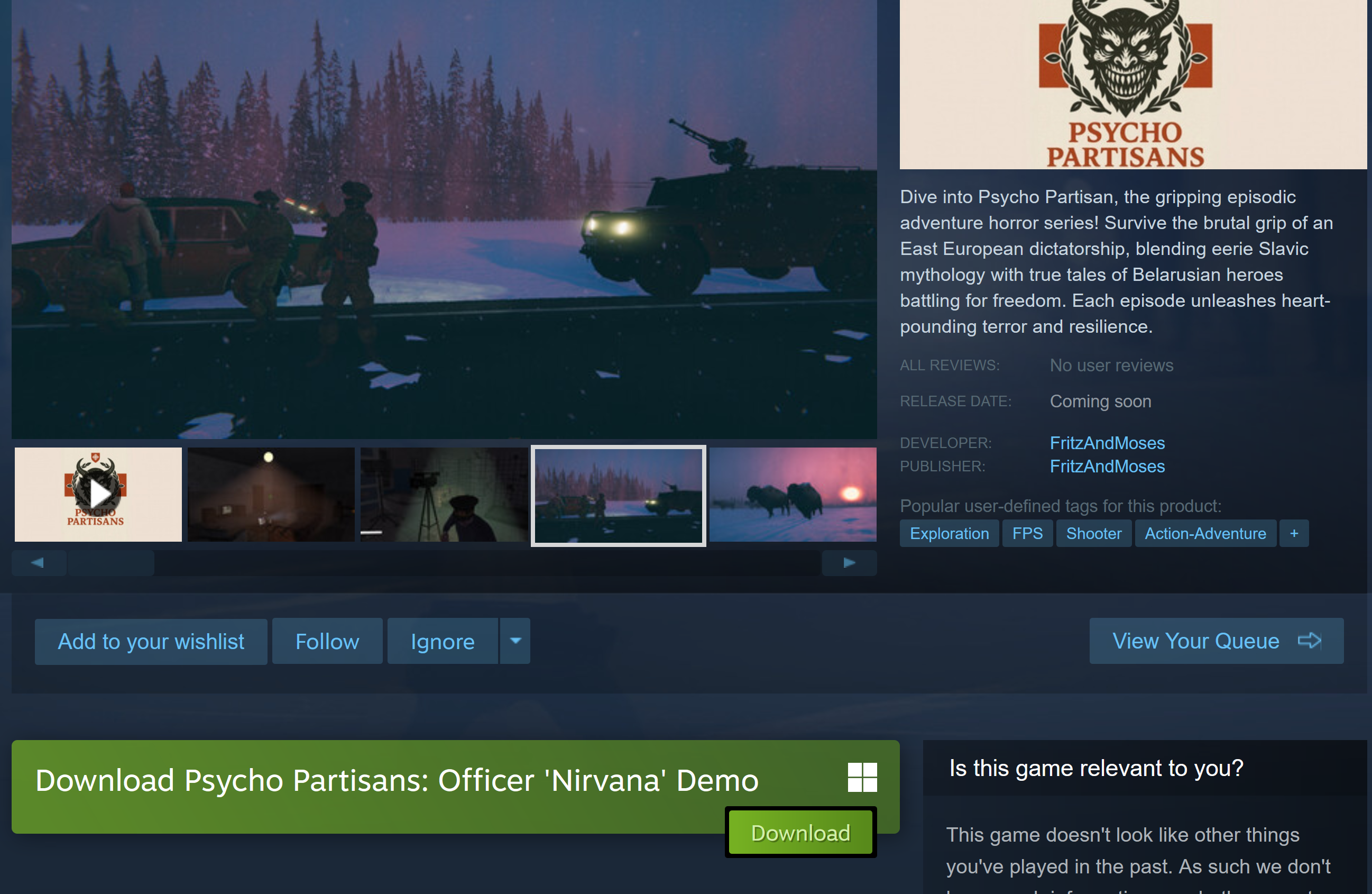
Task: Select the Exploration tag
Action: (949, 534)
